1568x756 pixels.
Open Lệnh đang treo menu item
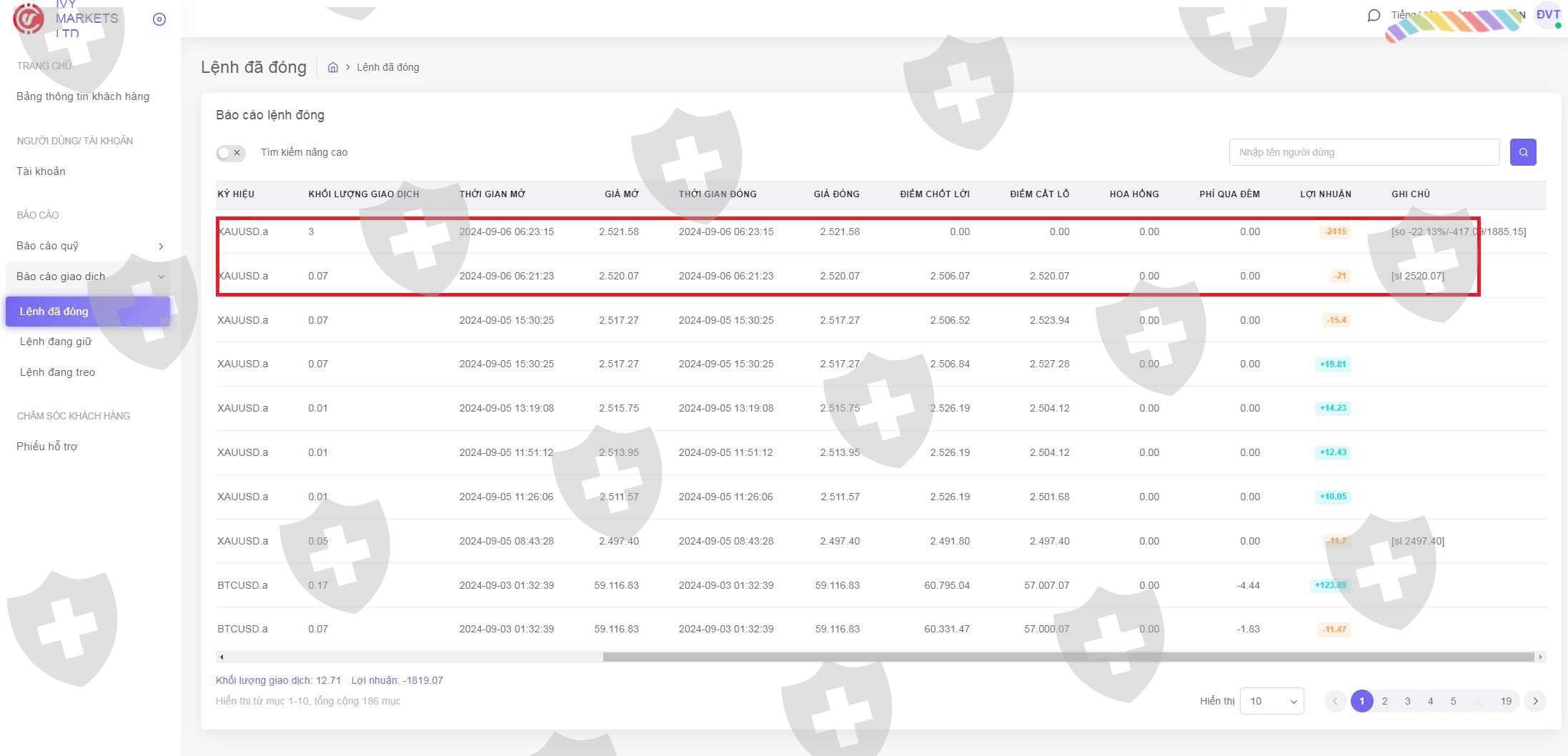[x=57, y=372]
